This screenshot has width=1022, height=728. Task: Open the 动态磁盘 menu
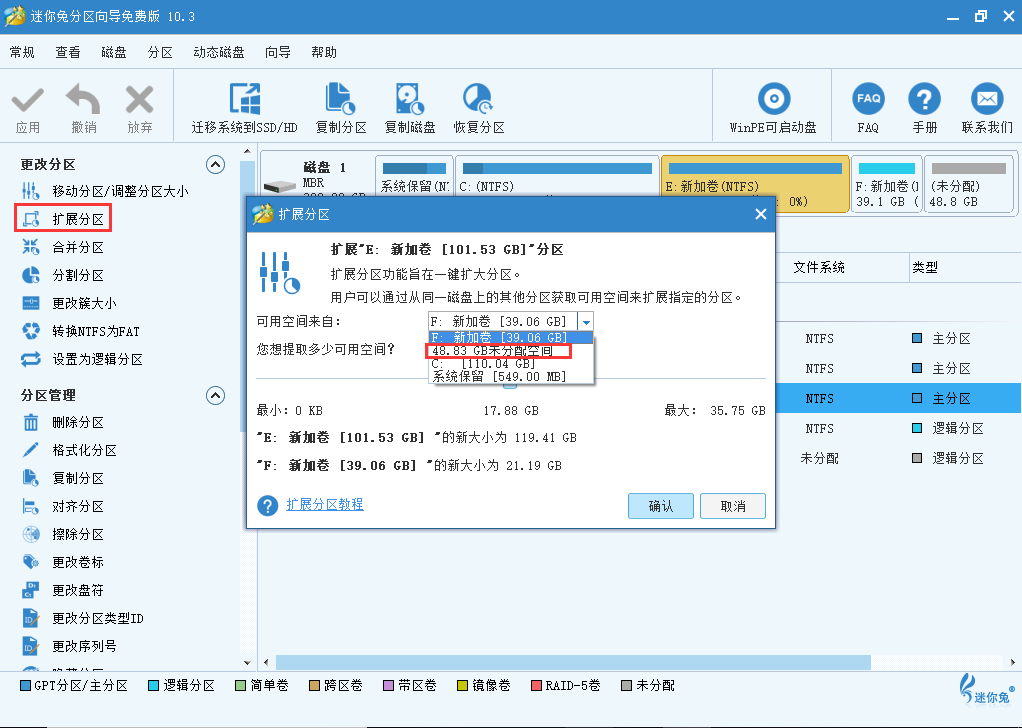point(219,52)
